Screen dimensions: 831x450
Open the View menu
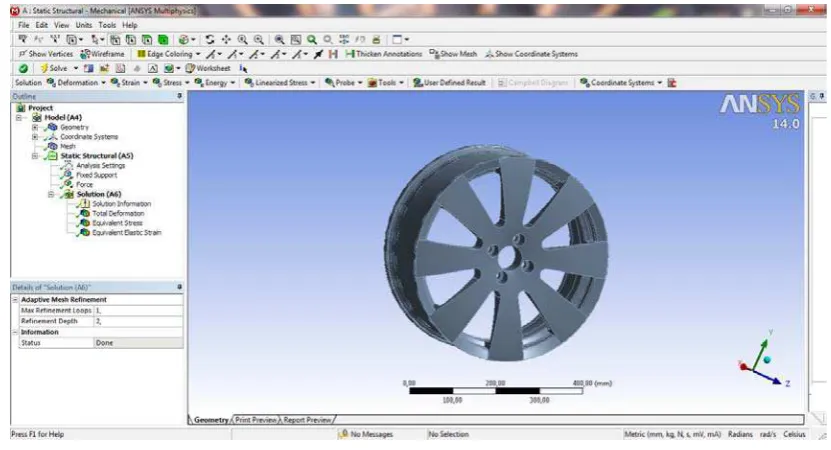[x=61, y=25]
